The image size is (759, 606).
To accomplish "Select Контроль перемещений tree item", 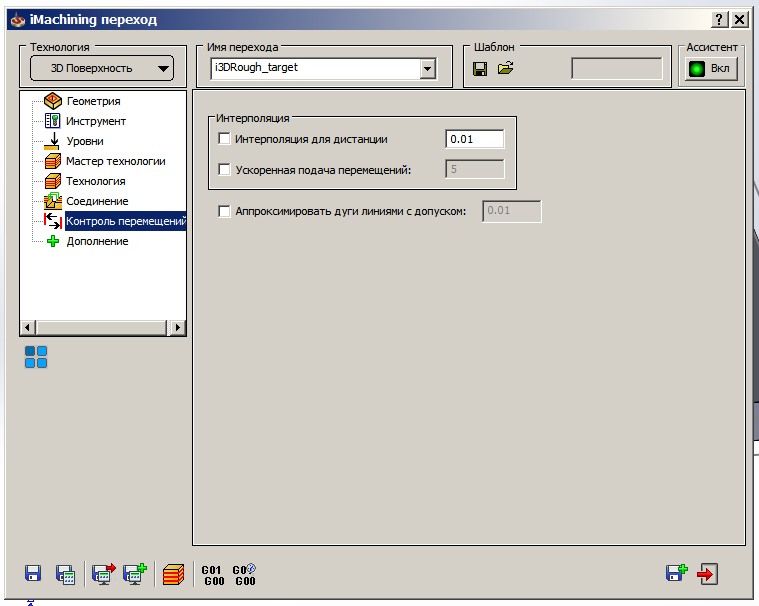I will point(126,221).
